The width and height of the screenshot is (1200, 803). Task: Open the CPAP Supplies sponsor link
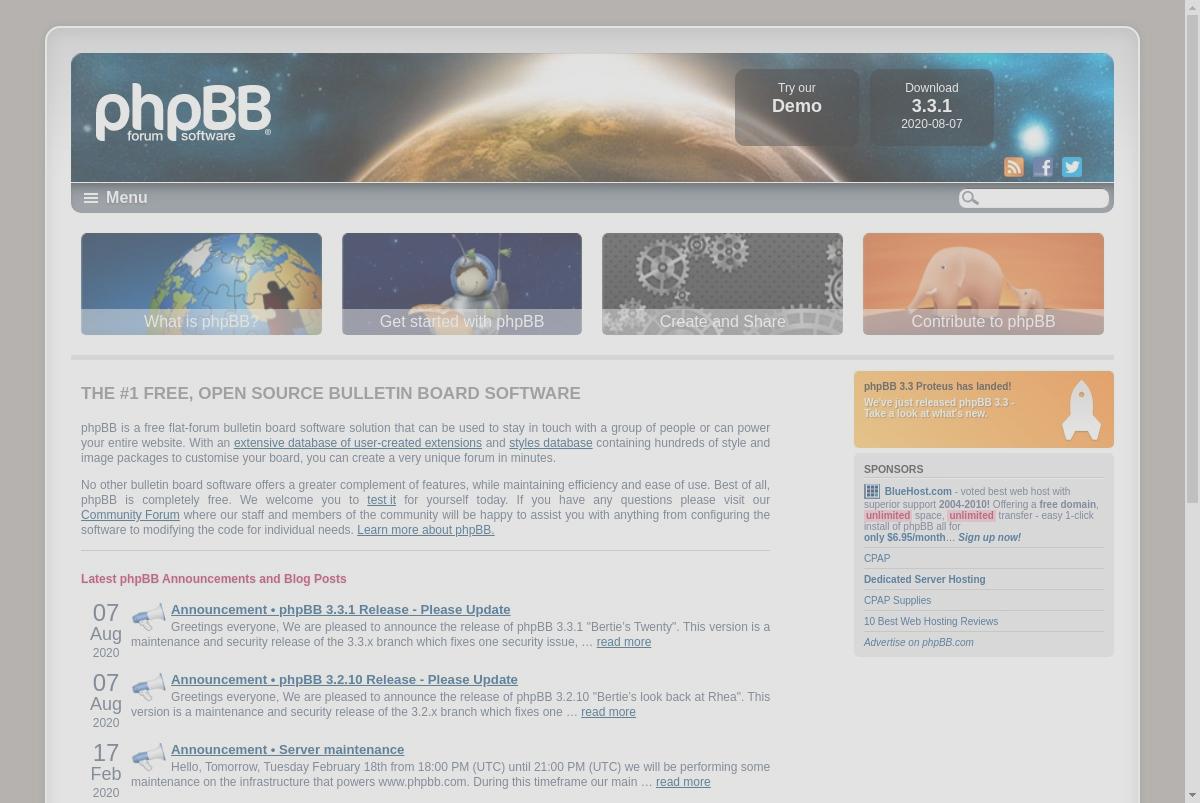[x=897, y=600]
